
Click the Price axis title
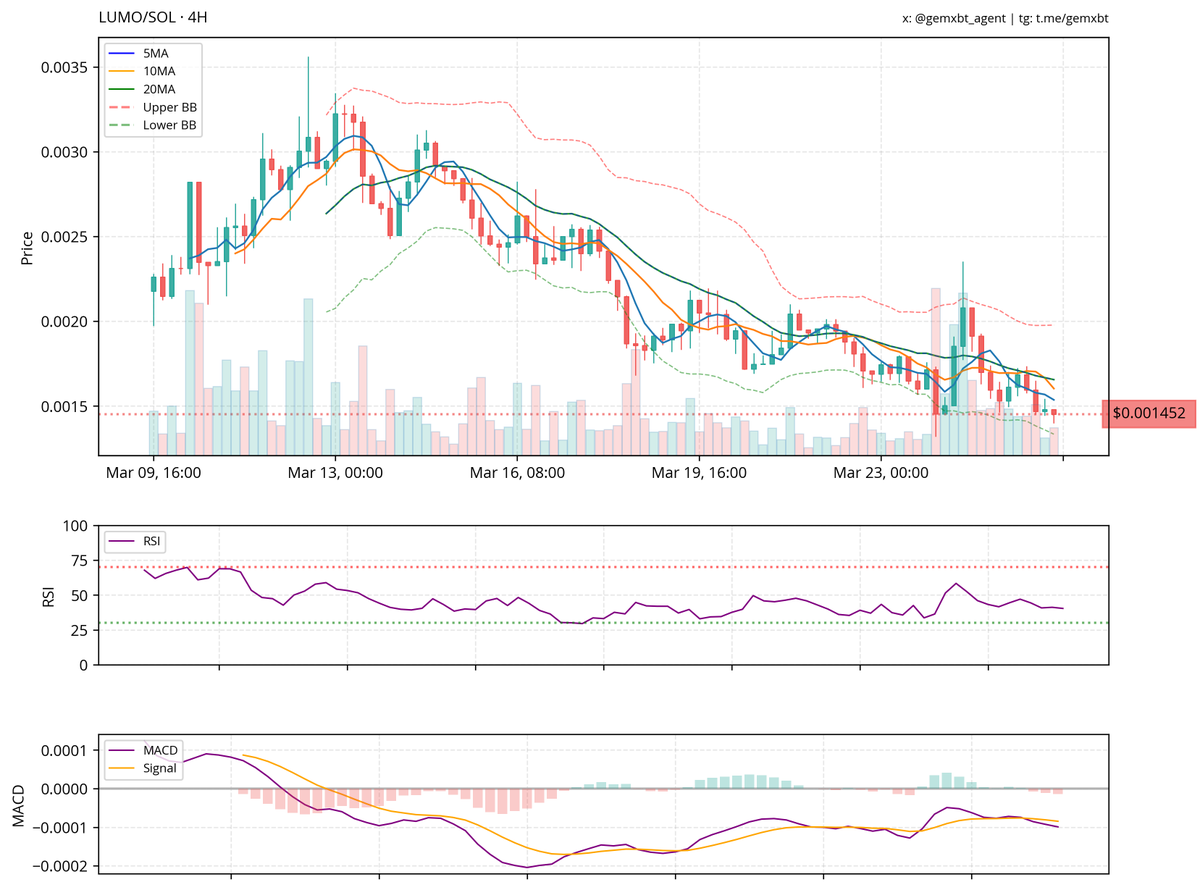point(27,248)
